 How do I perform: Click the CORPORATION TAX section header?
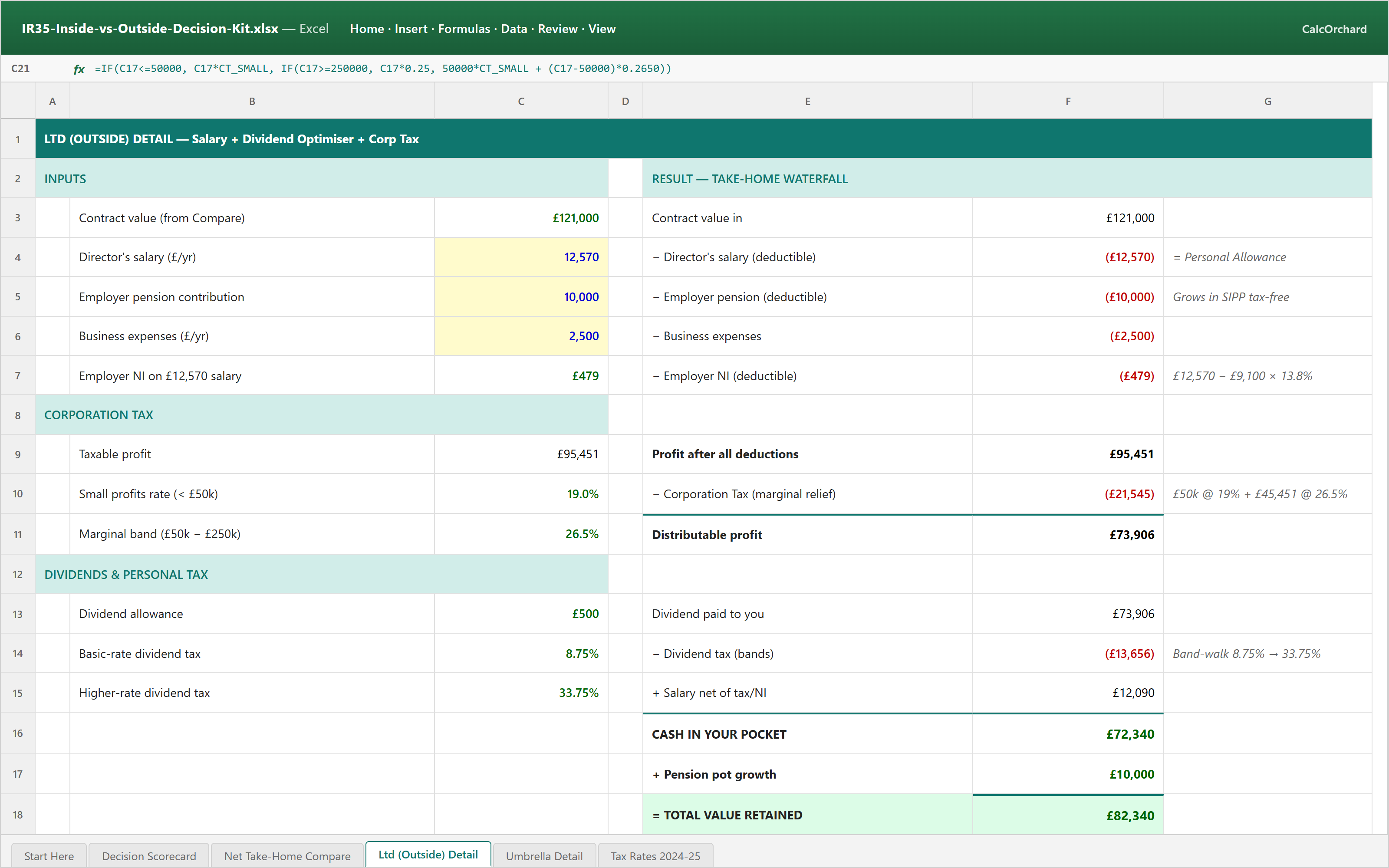[x=321, y=414]
